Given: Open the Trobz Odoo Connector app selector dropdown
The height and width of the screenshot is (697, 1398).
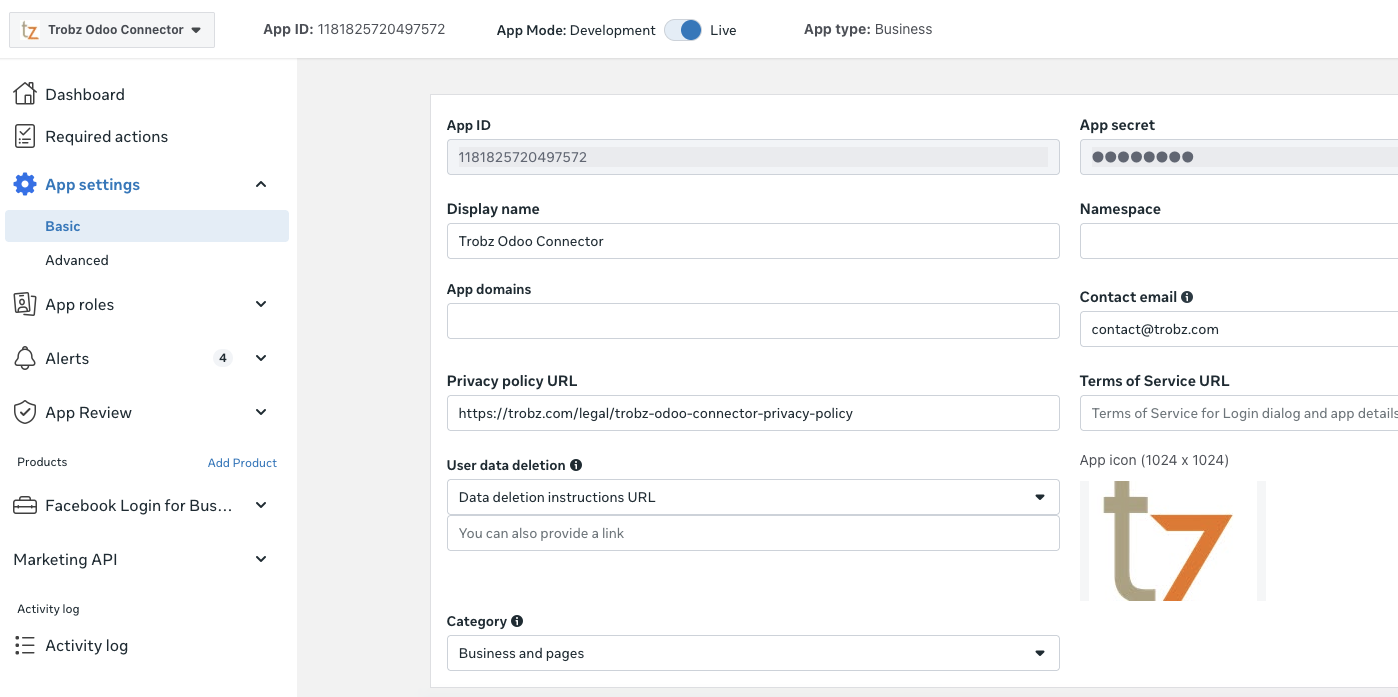Looking at the screenshot, I should pyautogui.click(x=111, y=30).
